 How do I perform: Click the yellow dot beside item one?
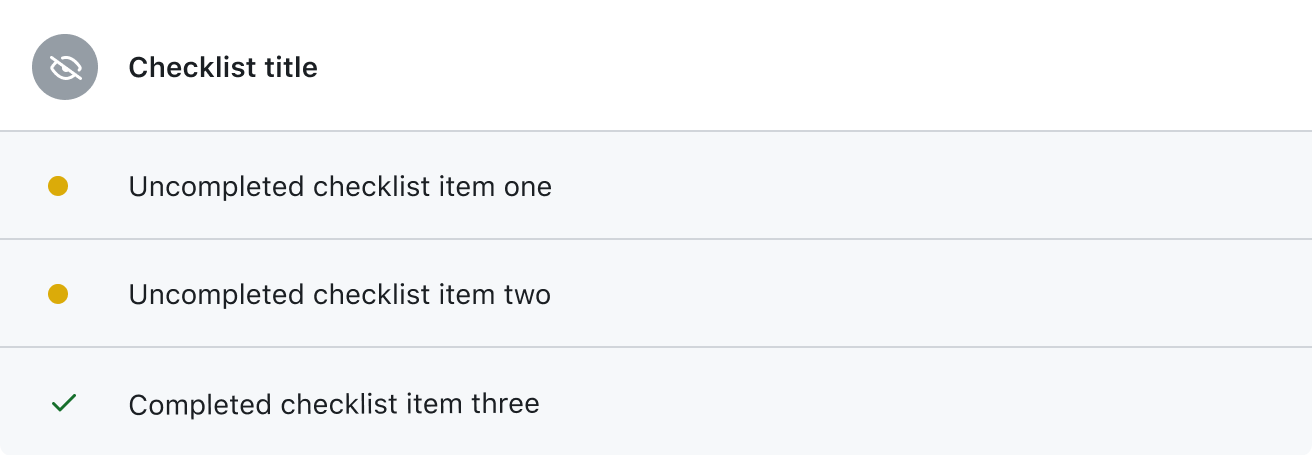(x=58, y=186)
